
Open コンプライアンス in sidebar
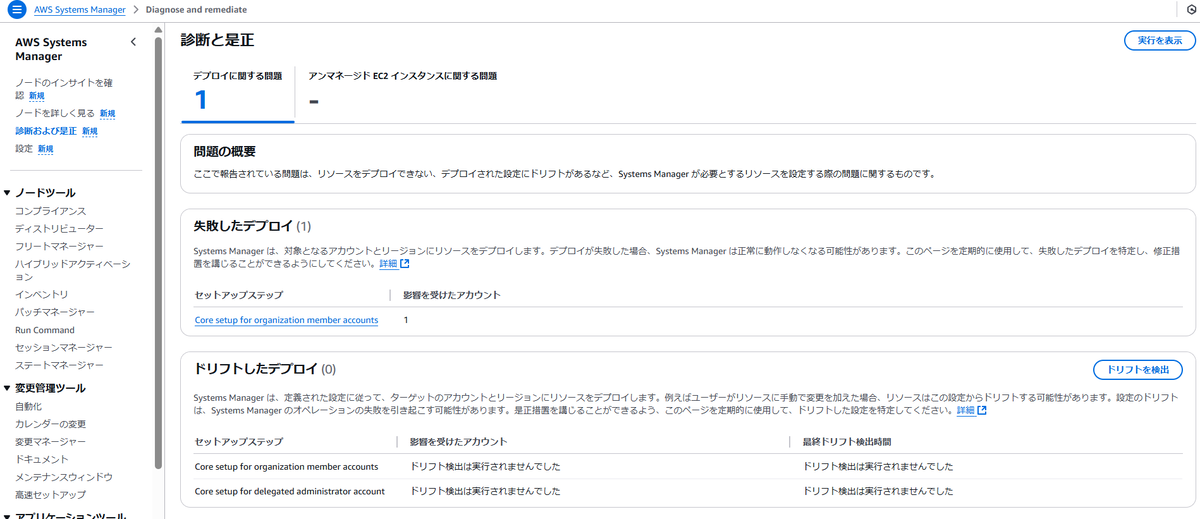[51, 211]
